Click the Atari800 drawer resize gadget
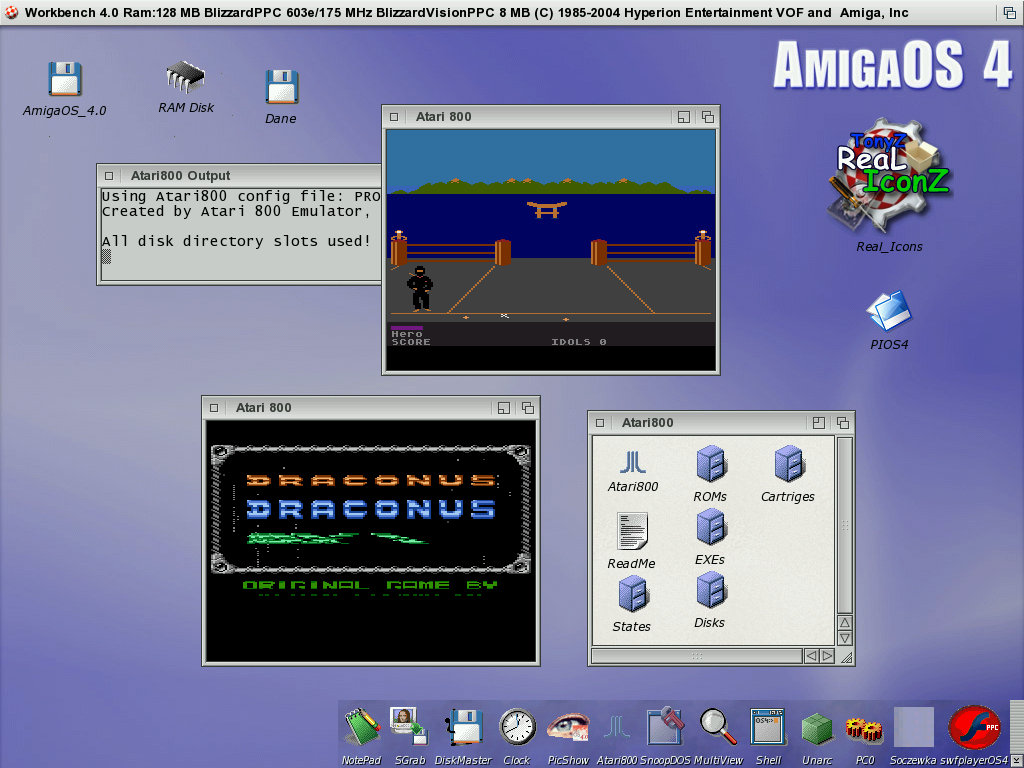This screenshot has height=768, width=1024. (846, 656)
